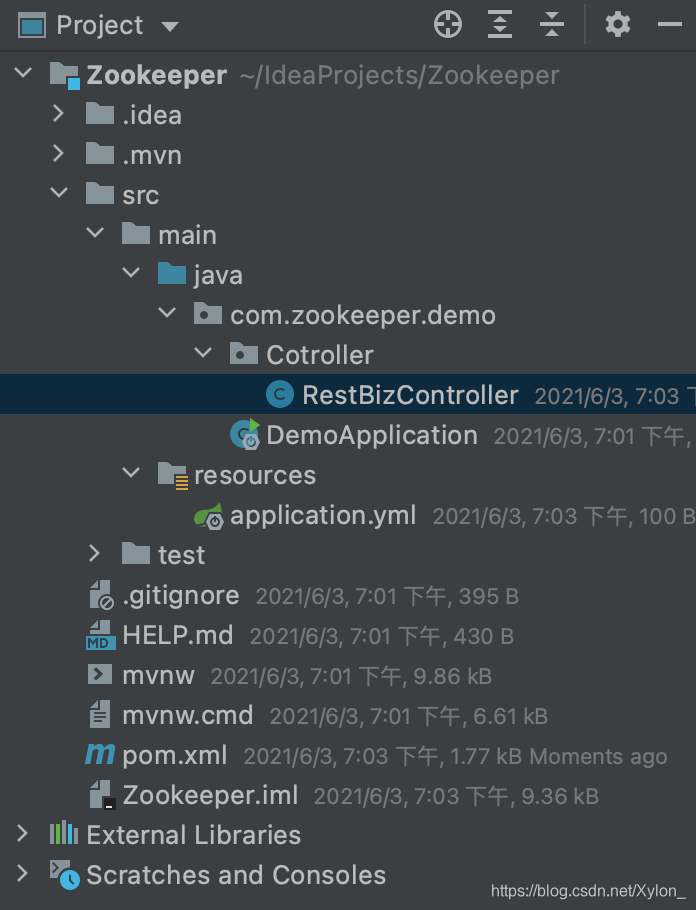Click the shell script icon beside mvnw
This screenshot has height=910, width=696.
click(98, 675)
